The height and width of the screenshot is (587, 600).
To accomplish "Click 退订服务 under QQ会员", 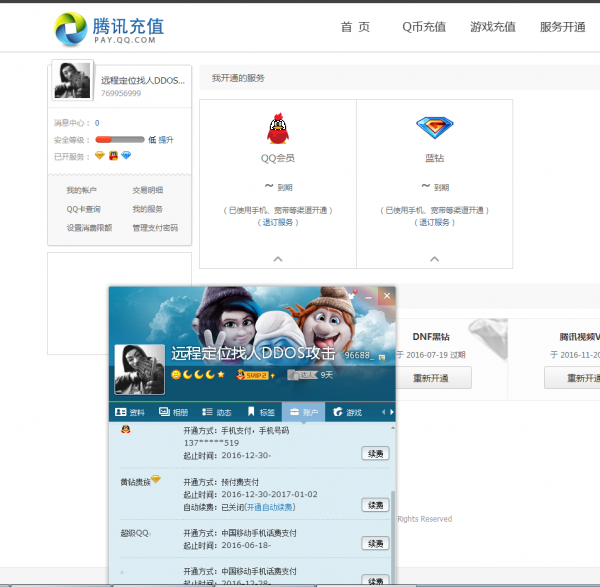I will point(278,222).
